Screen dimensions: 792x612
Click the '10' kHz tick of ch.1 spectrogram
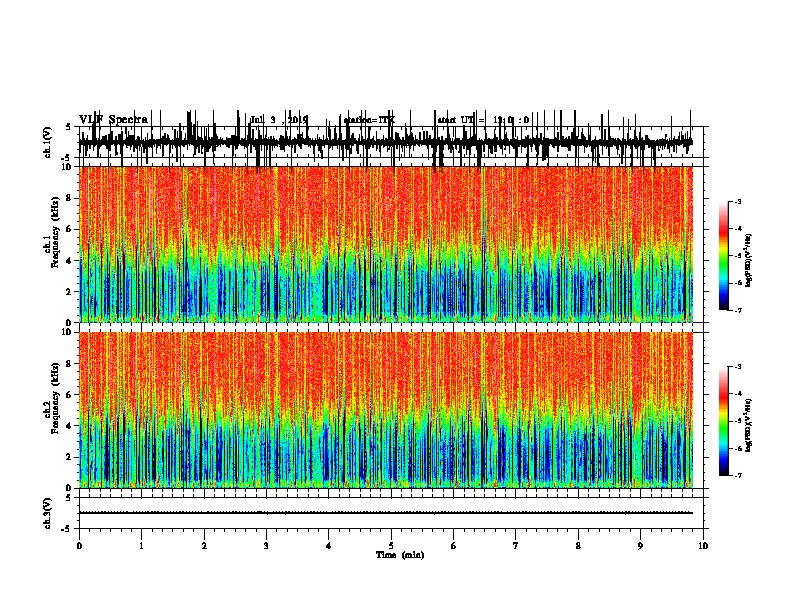coord(66,167)
